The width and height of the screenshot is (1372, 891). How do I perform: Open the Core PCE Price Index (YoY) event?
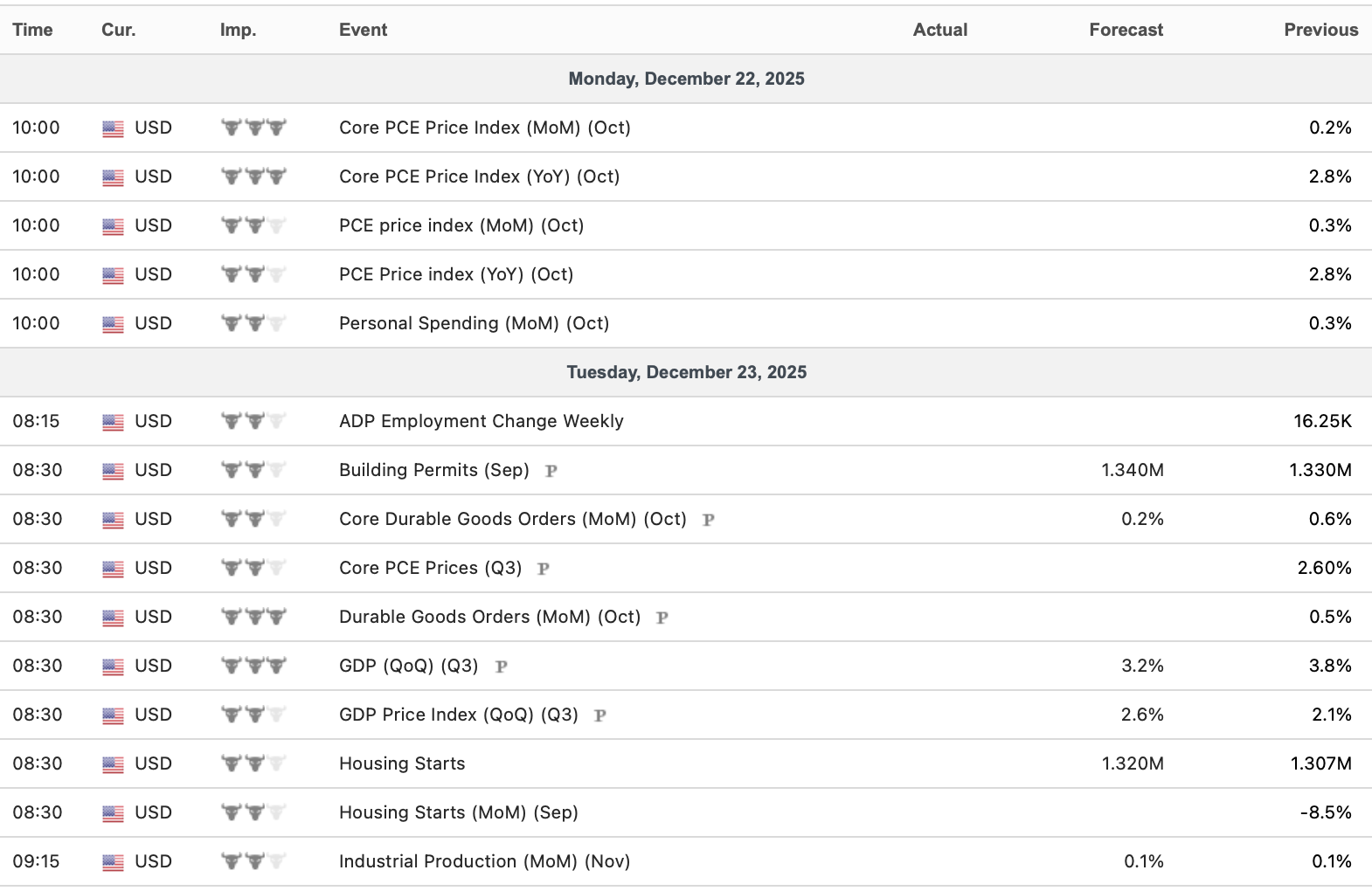(x=479, y=176)
